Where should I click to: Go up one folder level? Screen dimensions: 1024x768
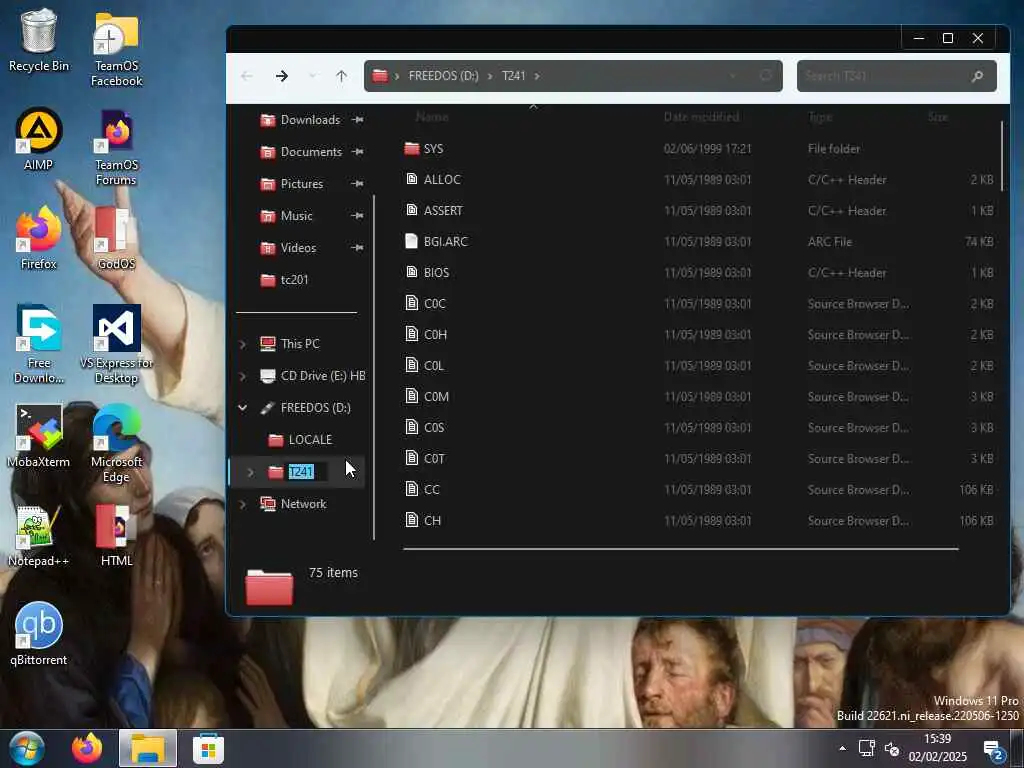[x=342, y=76]
